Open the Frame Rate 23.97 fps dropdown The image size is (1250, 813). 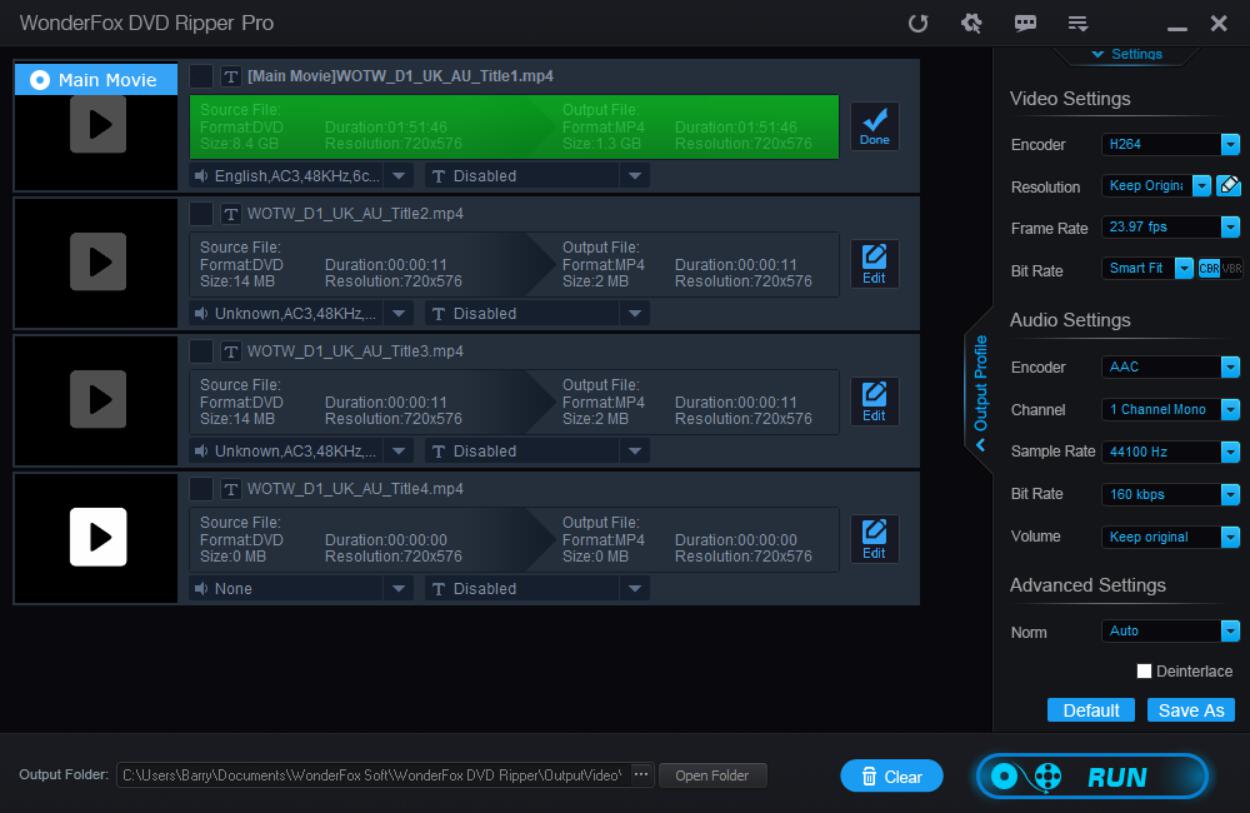(x=1170, y=228)
